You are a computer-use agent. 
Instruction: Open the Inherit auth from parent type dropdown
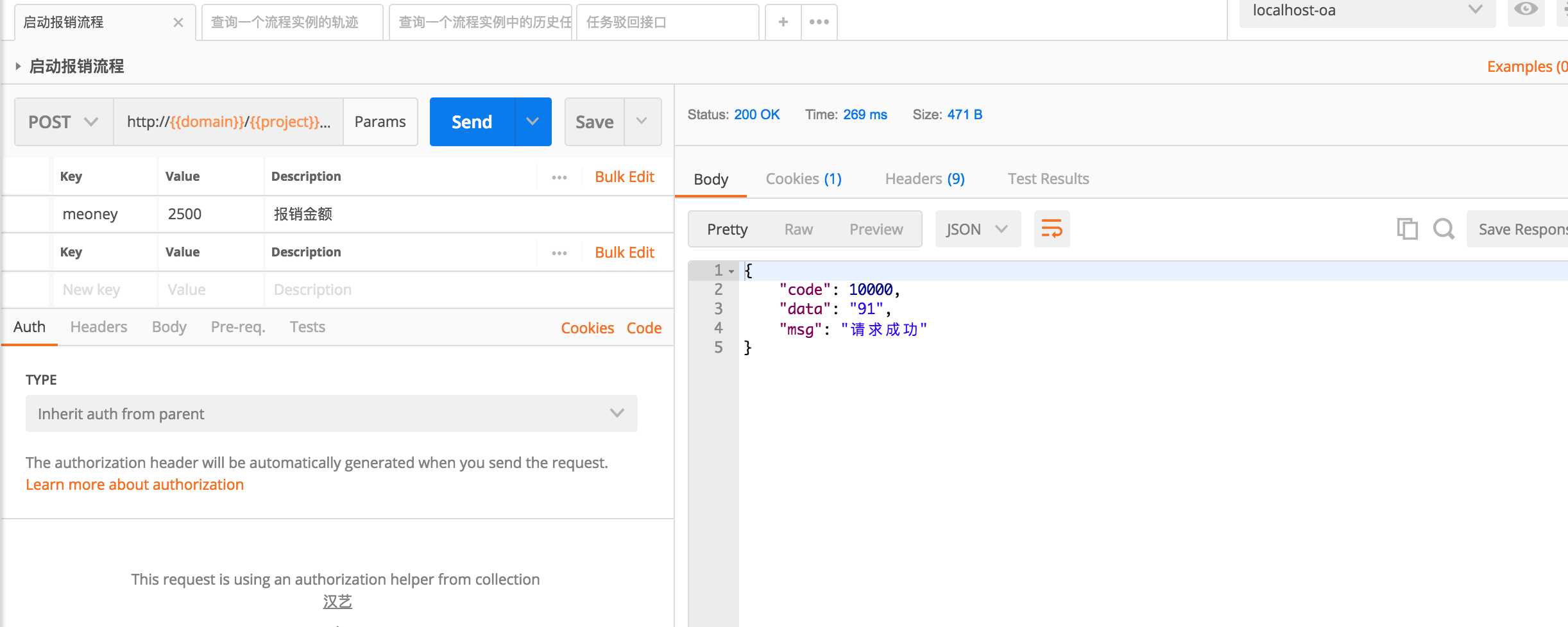pyautogui.click(x=331, y=414)
